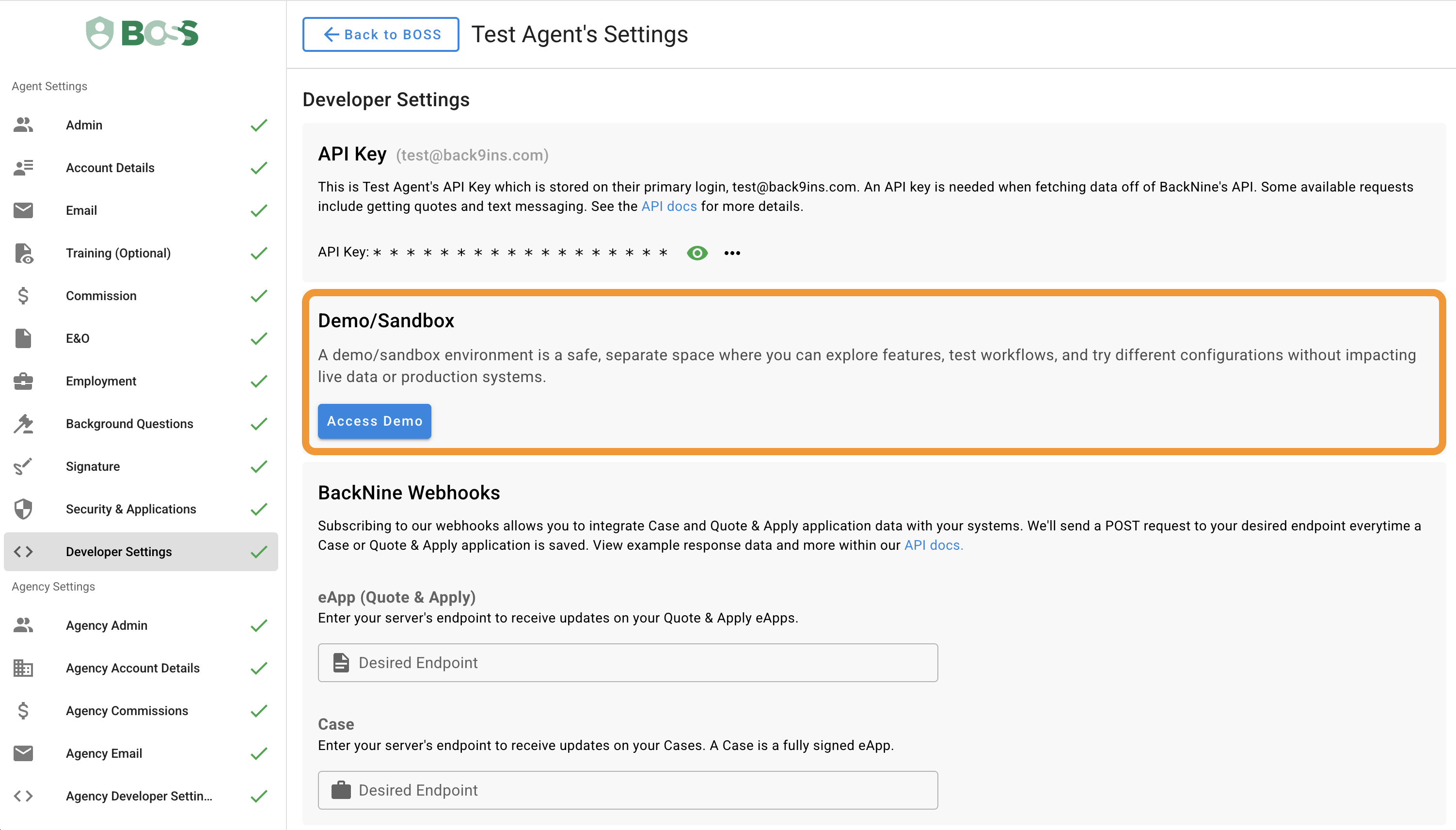Click the document icon in eApp endpoint field
This screenshot has width=1456, height=830.
coord(341,662)
